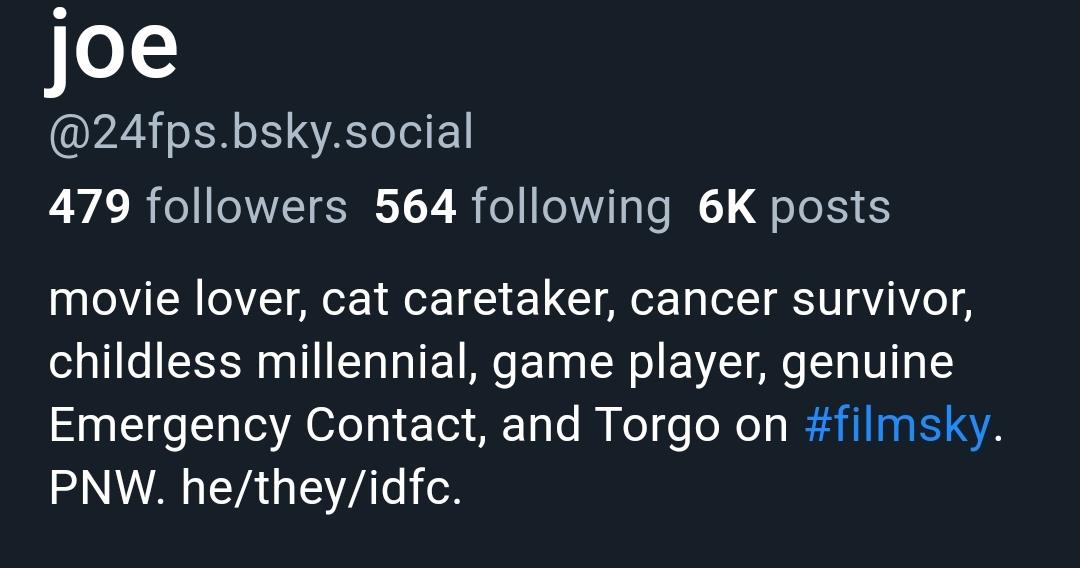Click the word "genuine" in bio

click(867, 362)
